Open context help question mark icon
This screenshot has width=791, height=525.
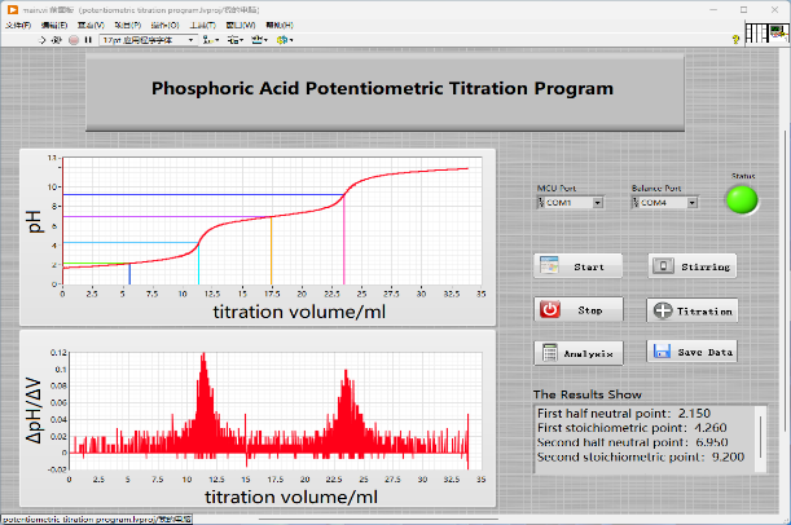[735, 39]
